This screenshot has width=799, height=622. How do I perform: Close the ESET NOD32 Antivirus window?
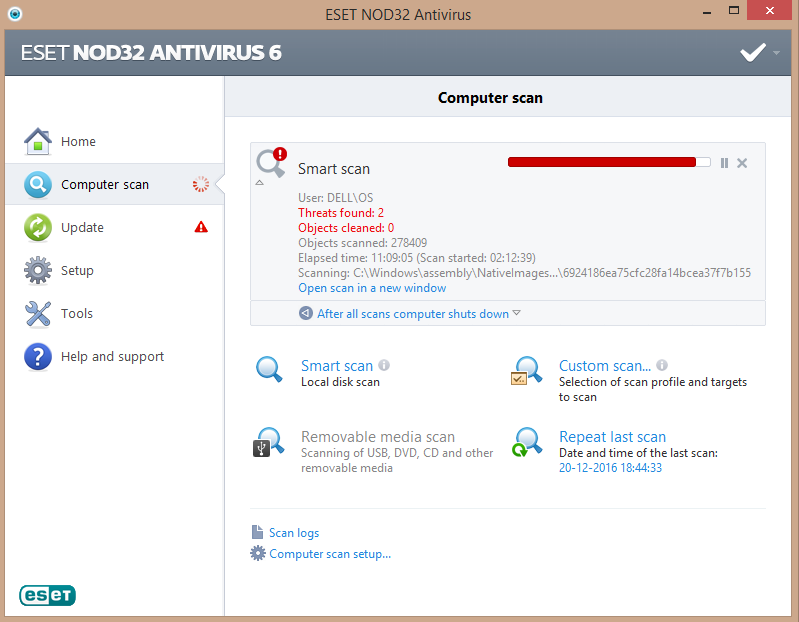click(x=769, y=10)
